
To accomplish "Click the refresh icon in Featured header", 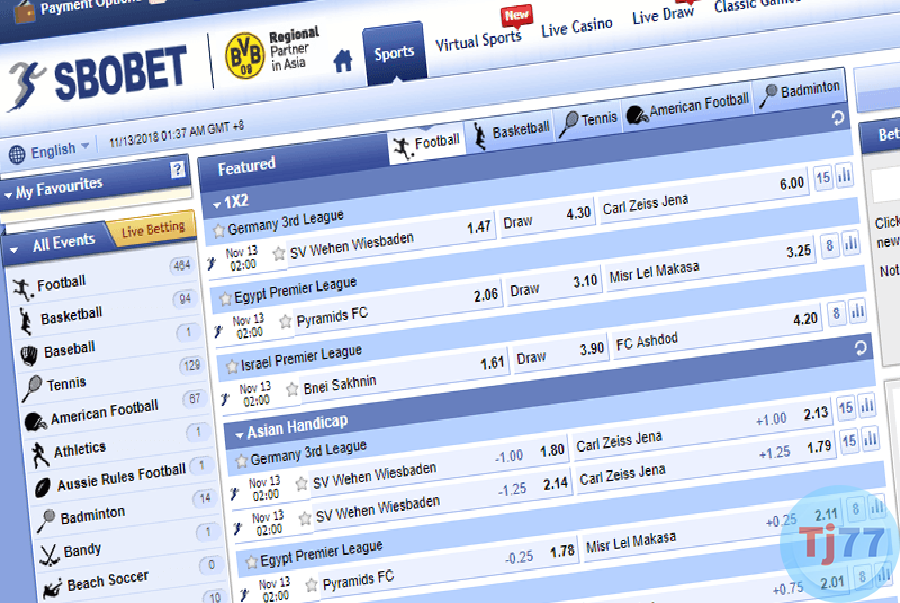I will pos(838,118).
